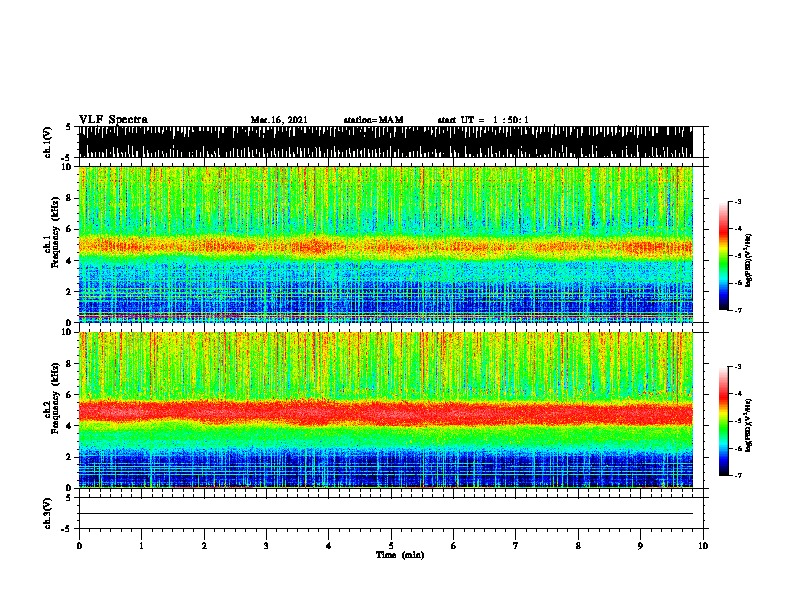The image size is (792, 612).
Task: Click tick label "9" on the Time axis
Action: point(640,546)
